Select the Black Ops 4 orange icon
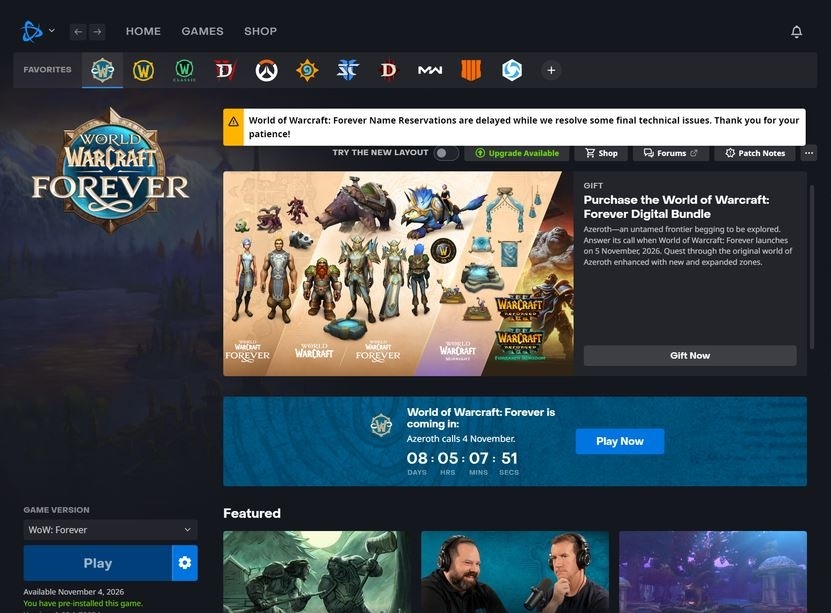The width and height of the screenshot is (831, 613). [x=471, y=70]
